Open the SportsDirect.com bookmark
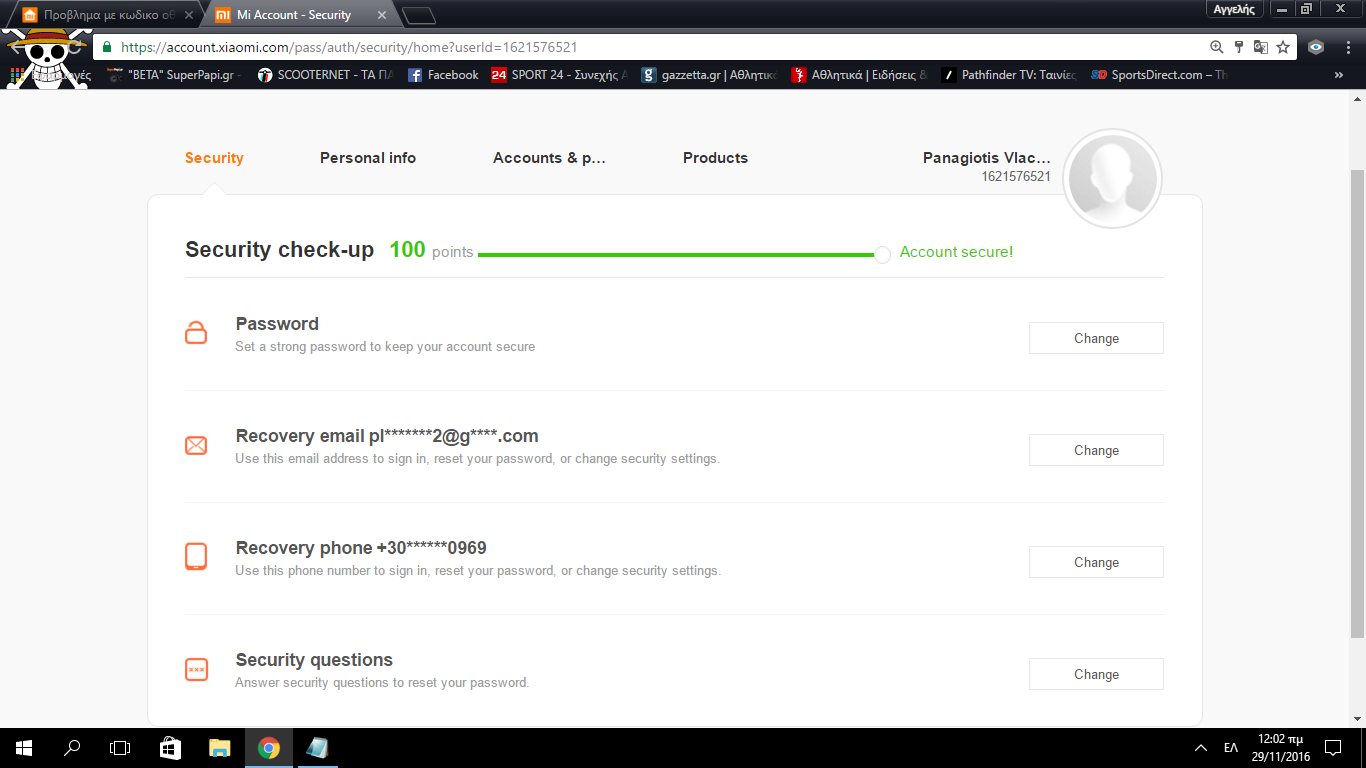 1159,75
